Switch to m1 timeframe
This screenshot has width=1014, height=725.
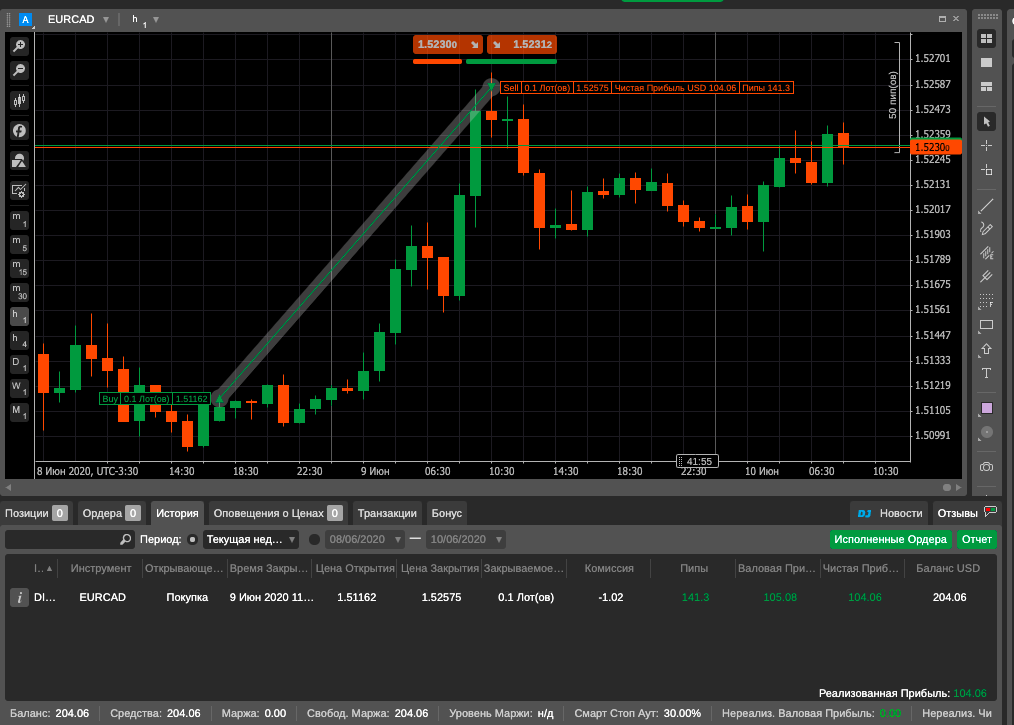pyautogui.click(x=19, y=220)
